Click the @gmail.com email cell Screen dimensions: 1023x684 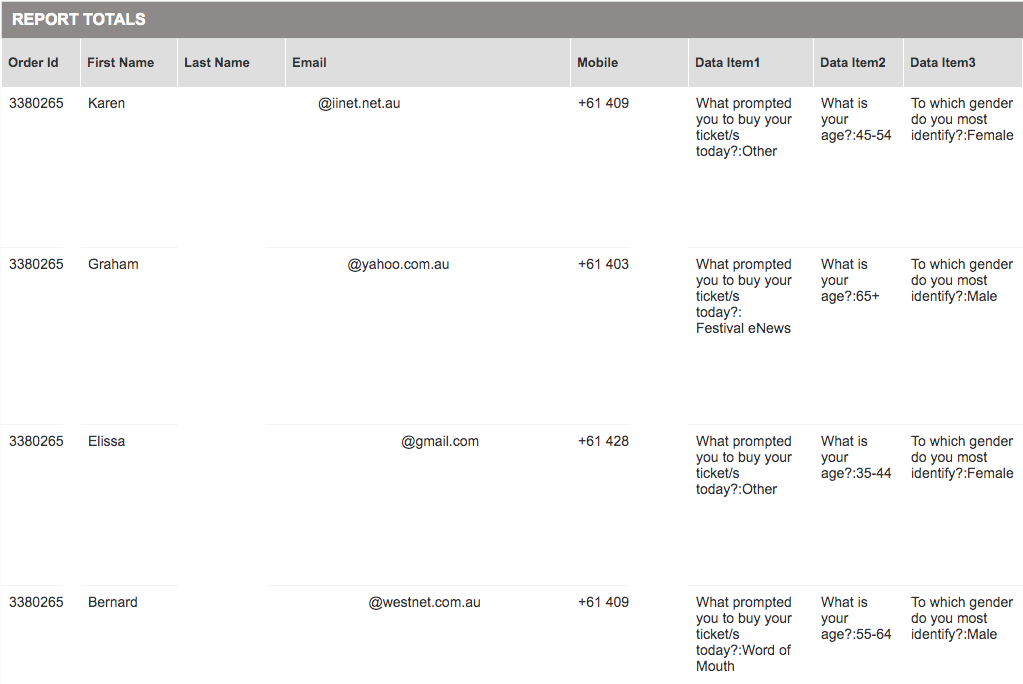[440, 441]
